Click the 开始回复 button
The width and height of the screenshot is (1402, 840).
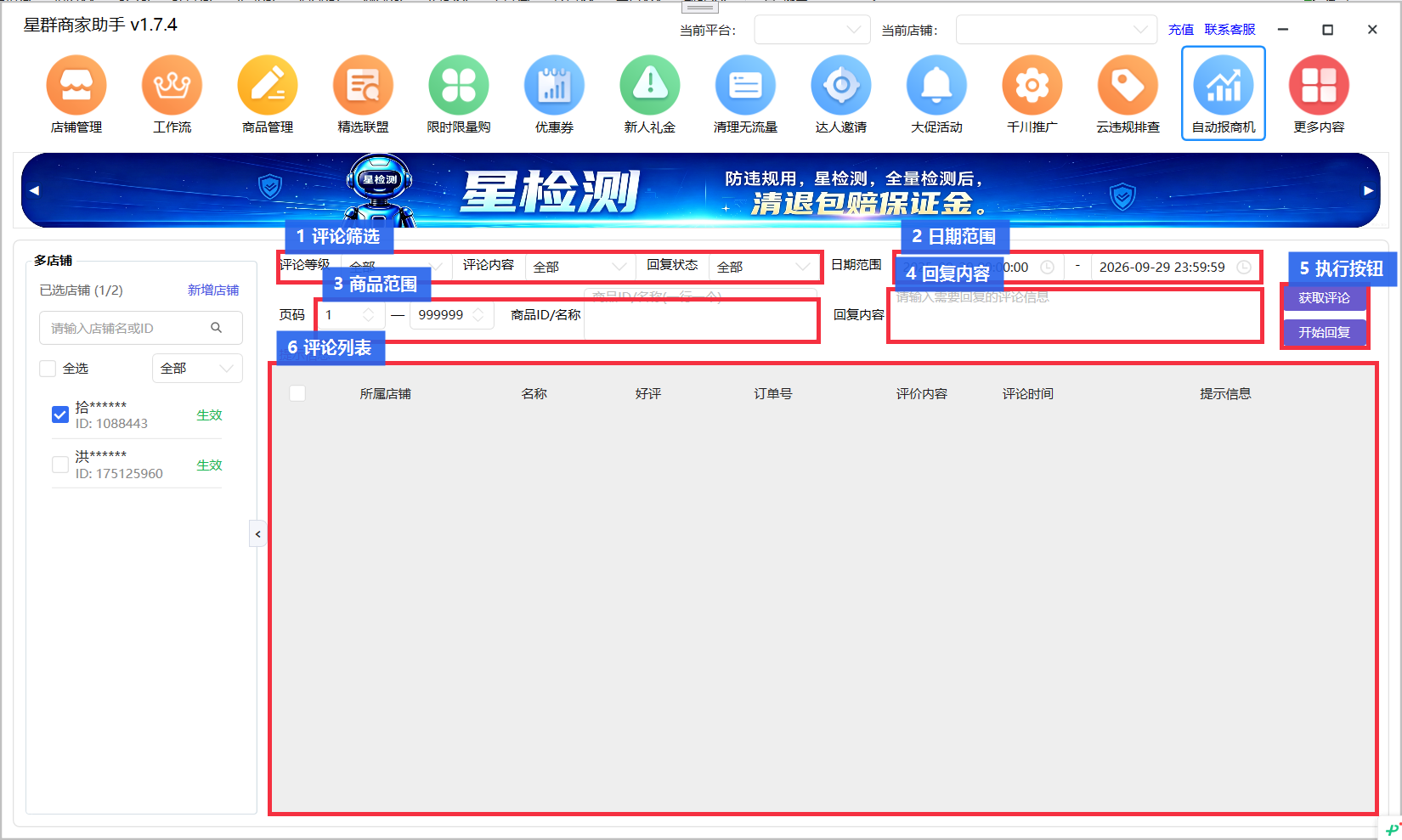1324,332
